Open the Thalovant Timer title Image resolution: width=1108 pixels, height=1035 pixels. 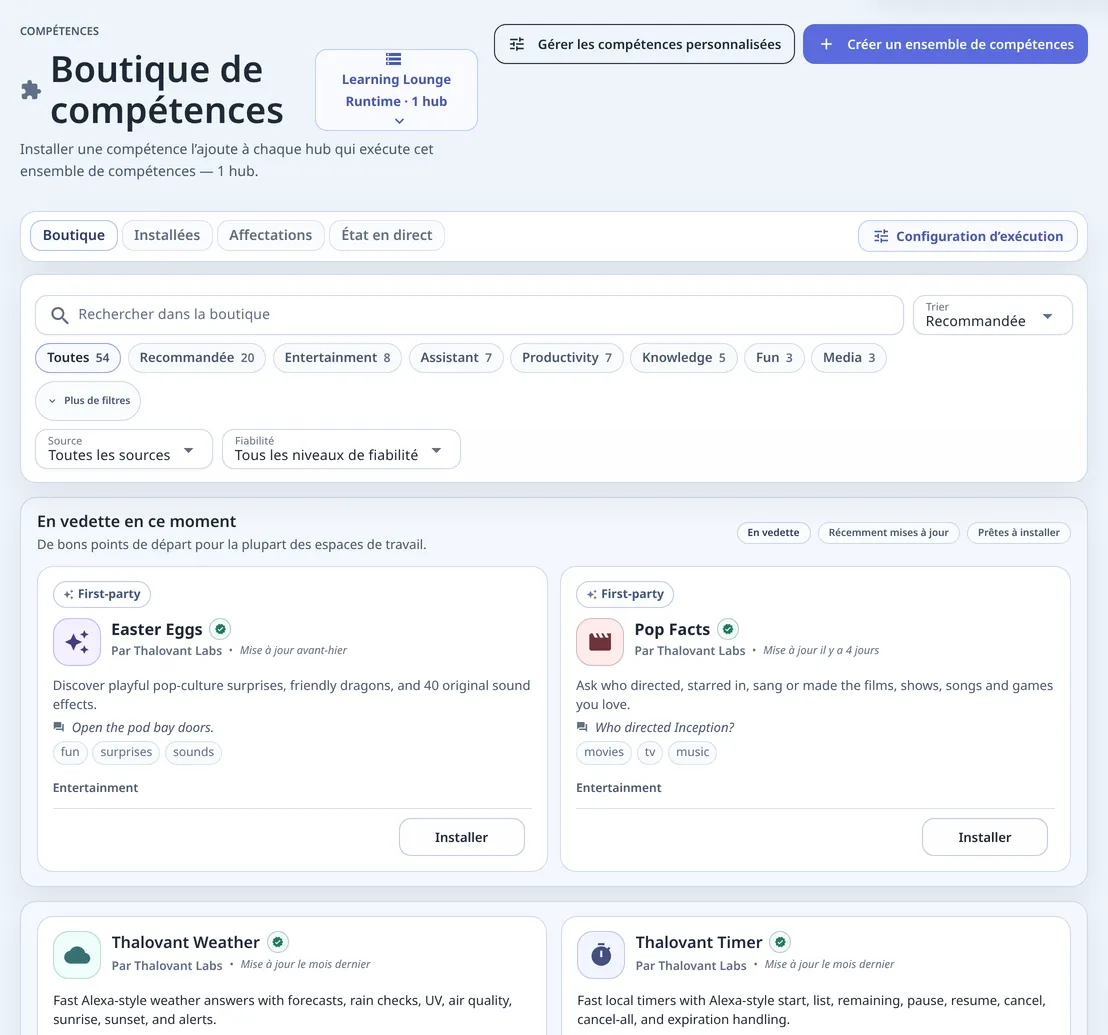699,942
